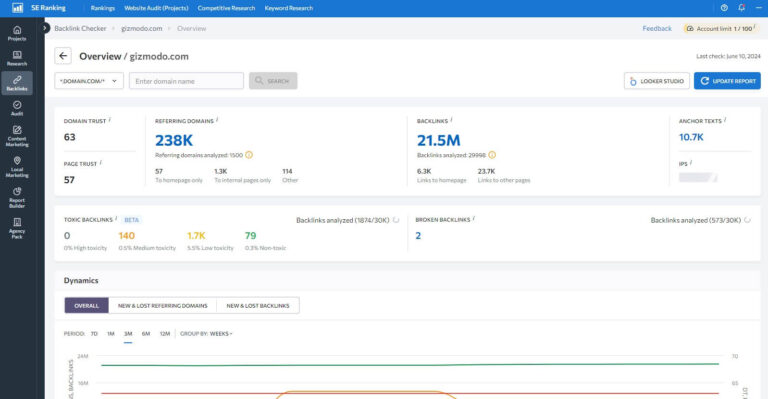768x399 pixels.
Task: Click the Enter domain name field
Action: pyautogui.click(x=186, y=81)
